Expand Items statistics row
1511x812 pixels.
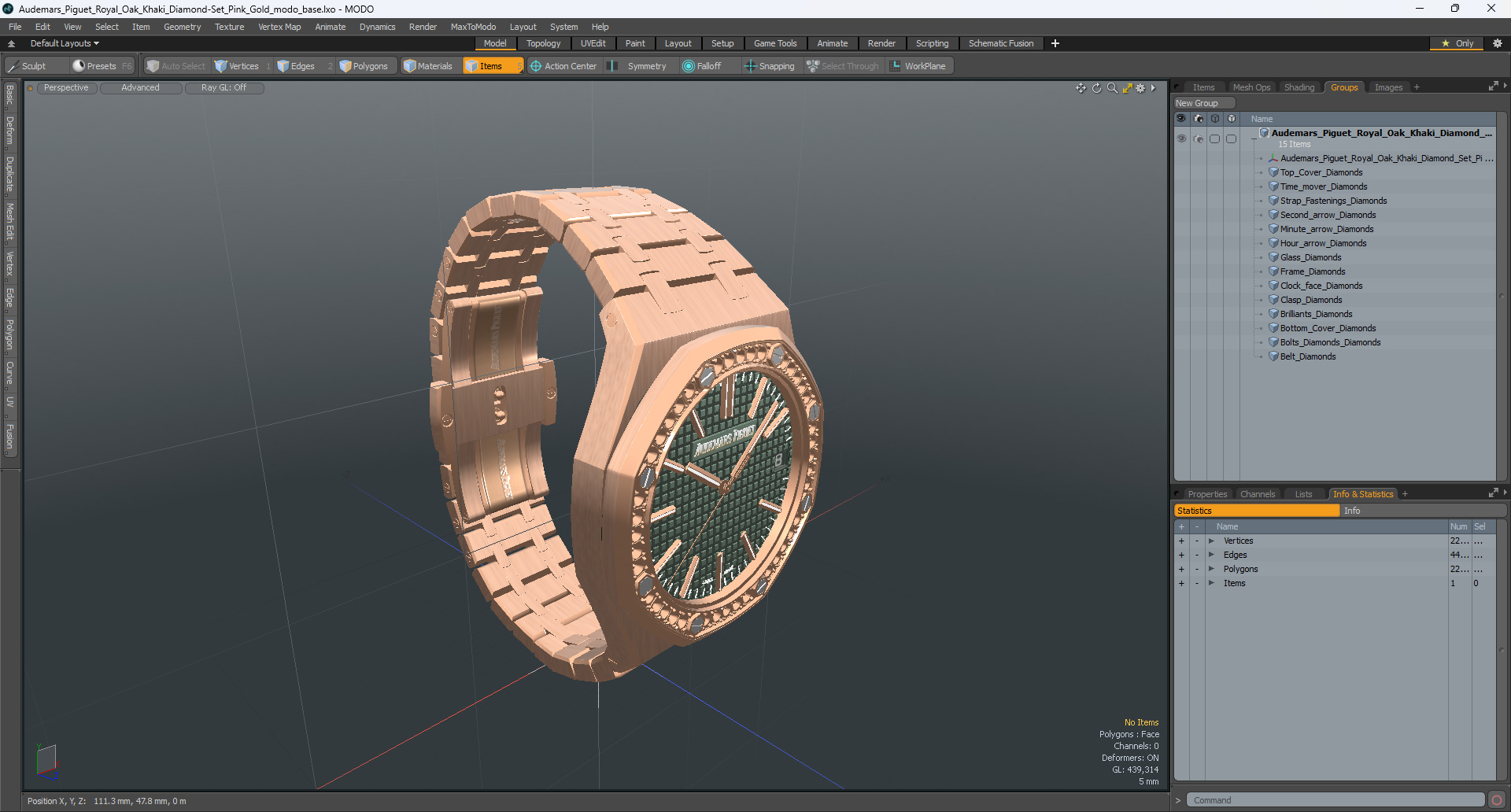click(1211, 584)
